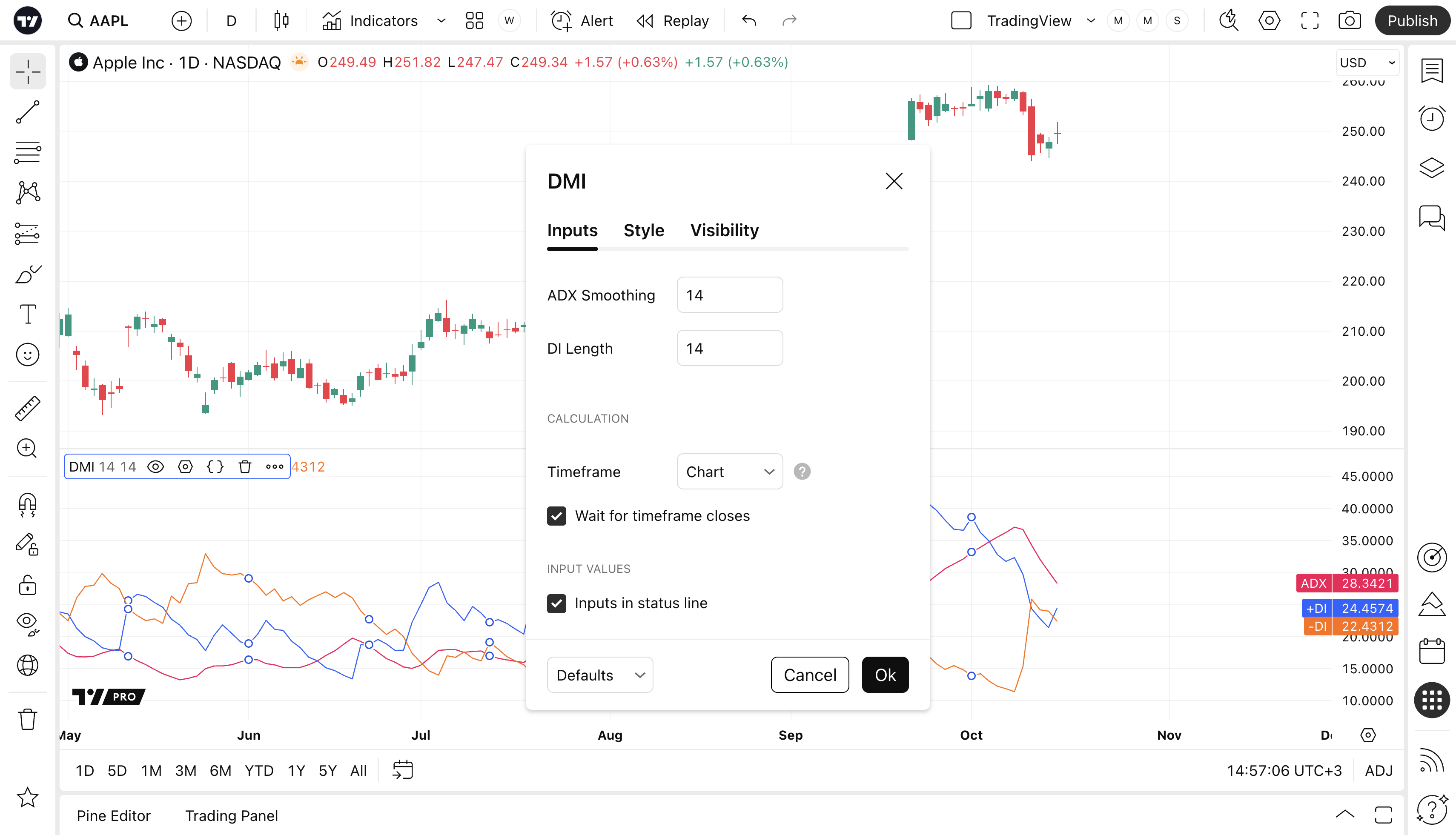Uncheck Wait for timeframe closes

pos(556,515)
